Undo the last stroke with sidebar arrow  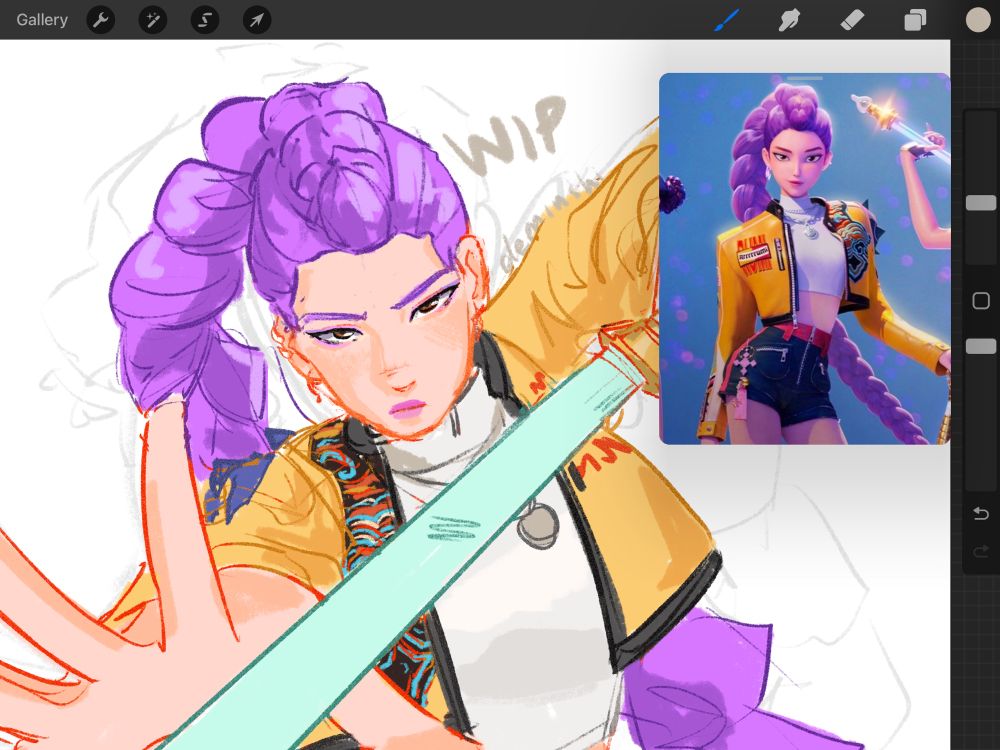point(981,513)
